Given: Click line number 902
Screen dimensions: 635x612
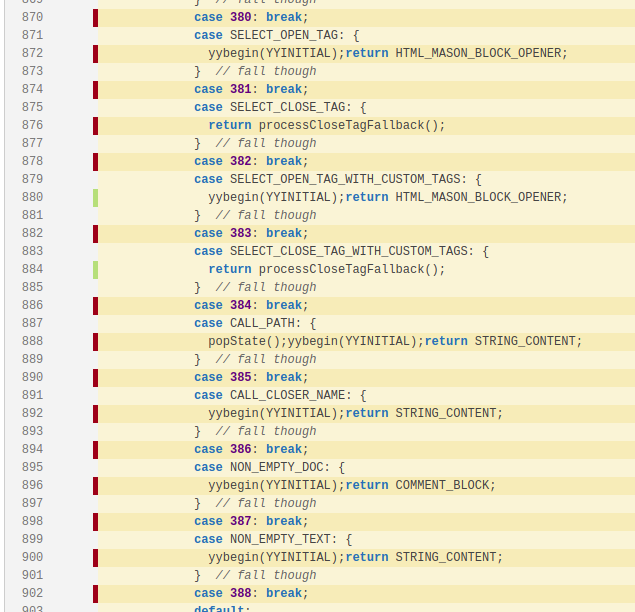Looking at the screenshot, I should 32,593.
